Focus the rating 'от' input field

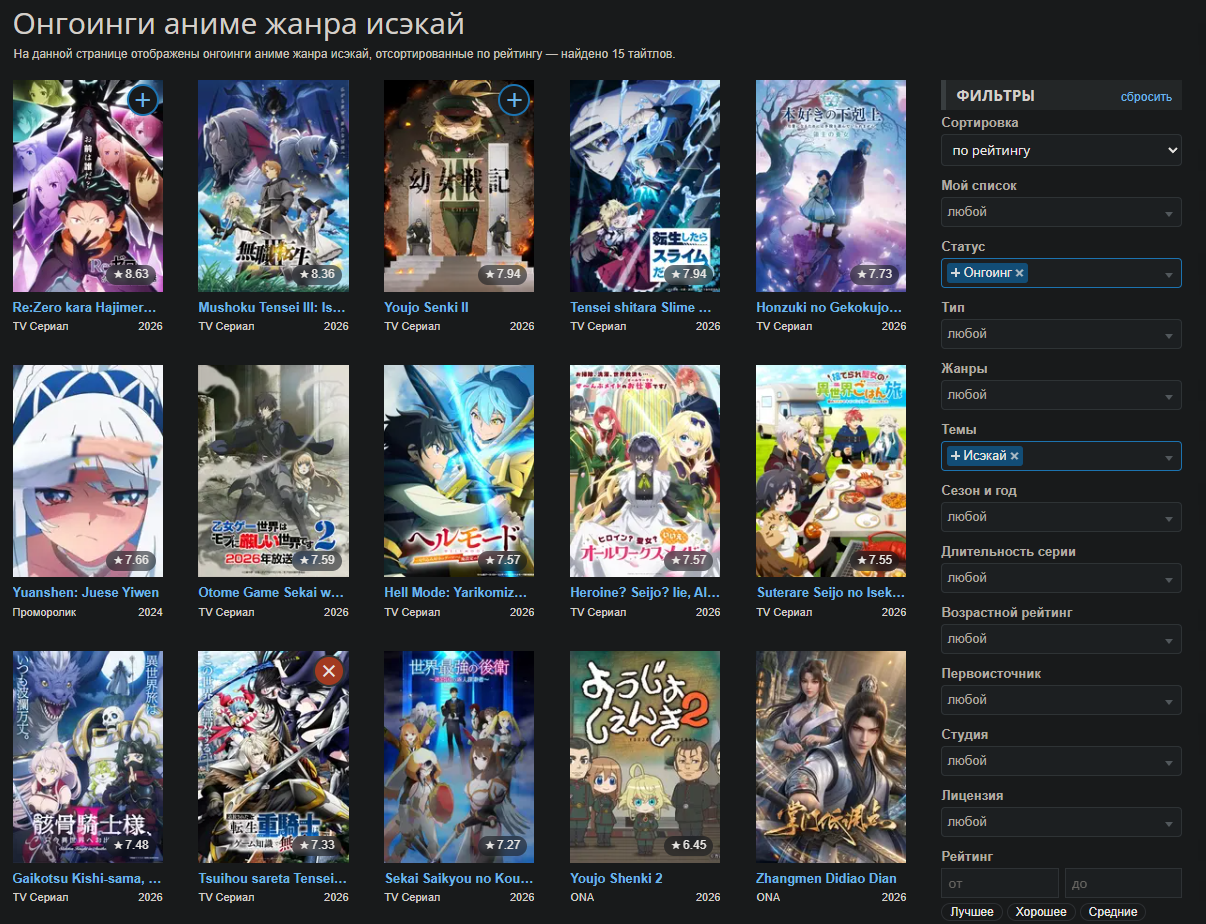tap(999, 883)
